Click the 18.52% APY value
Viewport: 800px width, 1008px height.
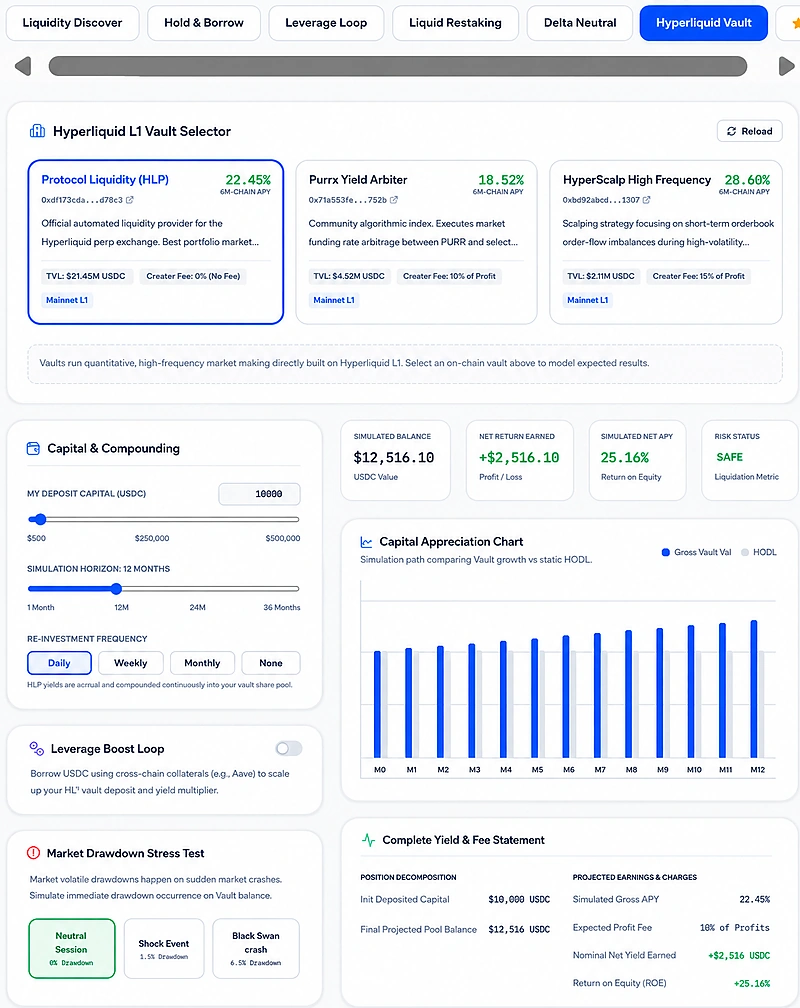[501, 180]
